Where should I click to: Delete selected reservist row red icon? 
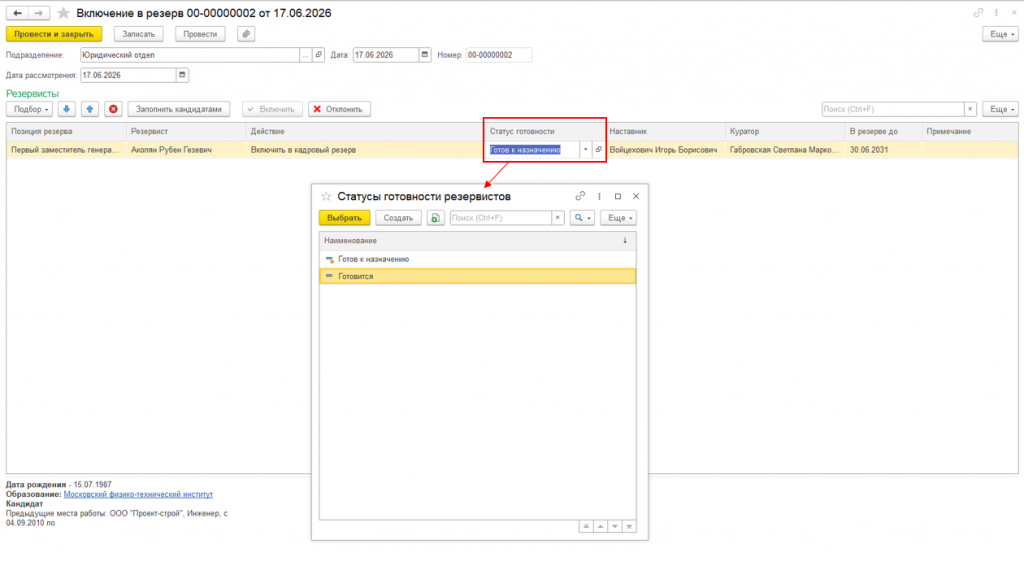pyautogui.click(x=114, y=109)
